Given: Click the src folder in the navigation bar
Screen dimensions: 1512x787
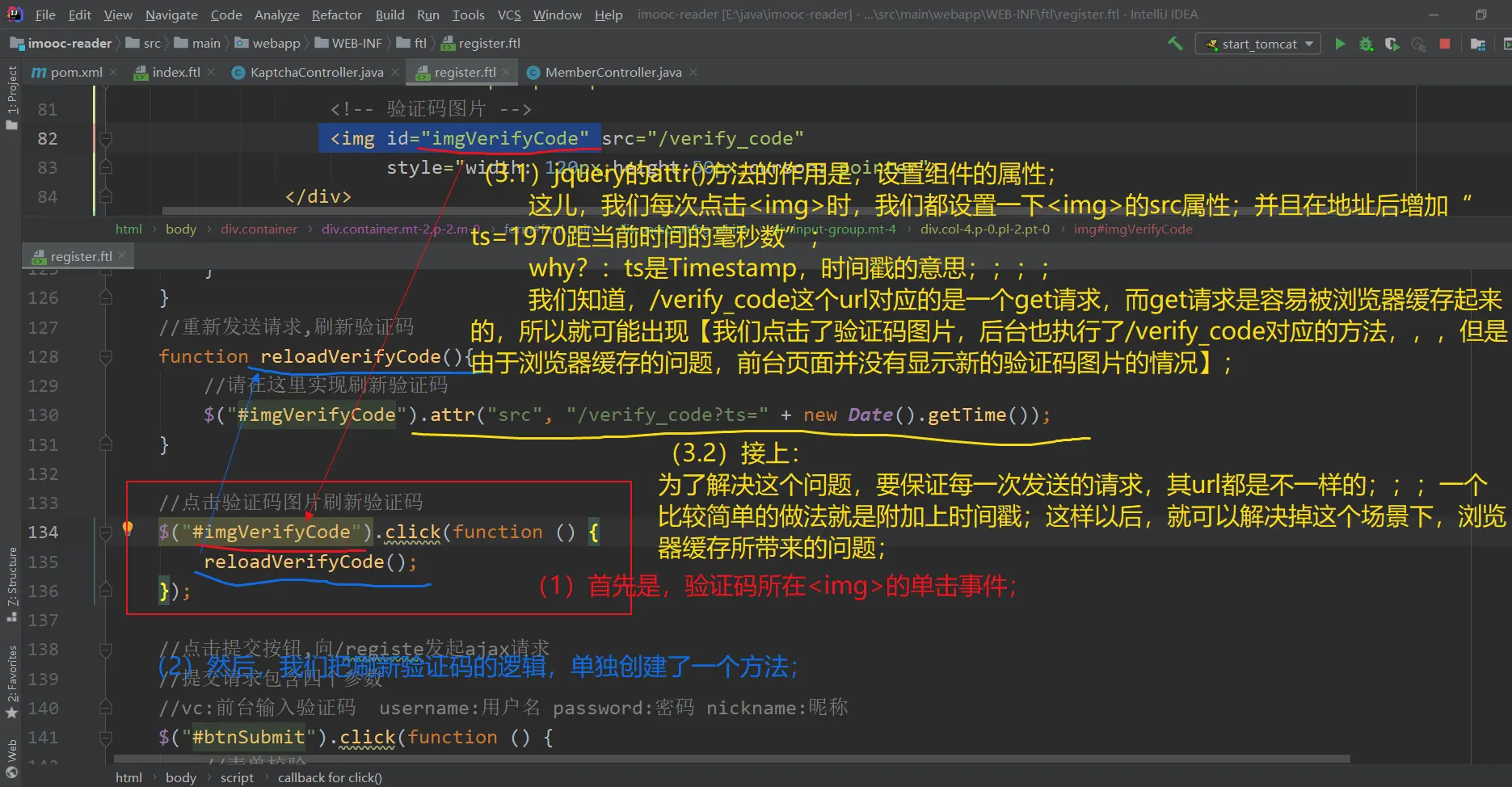Looking at the screenshot, I should 143,44.
